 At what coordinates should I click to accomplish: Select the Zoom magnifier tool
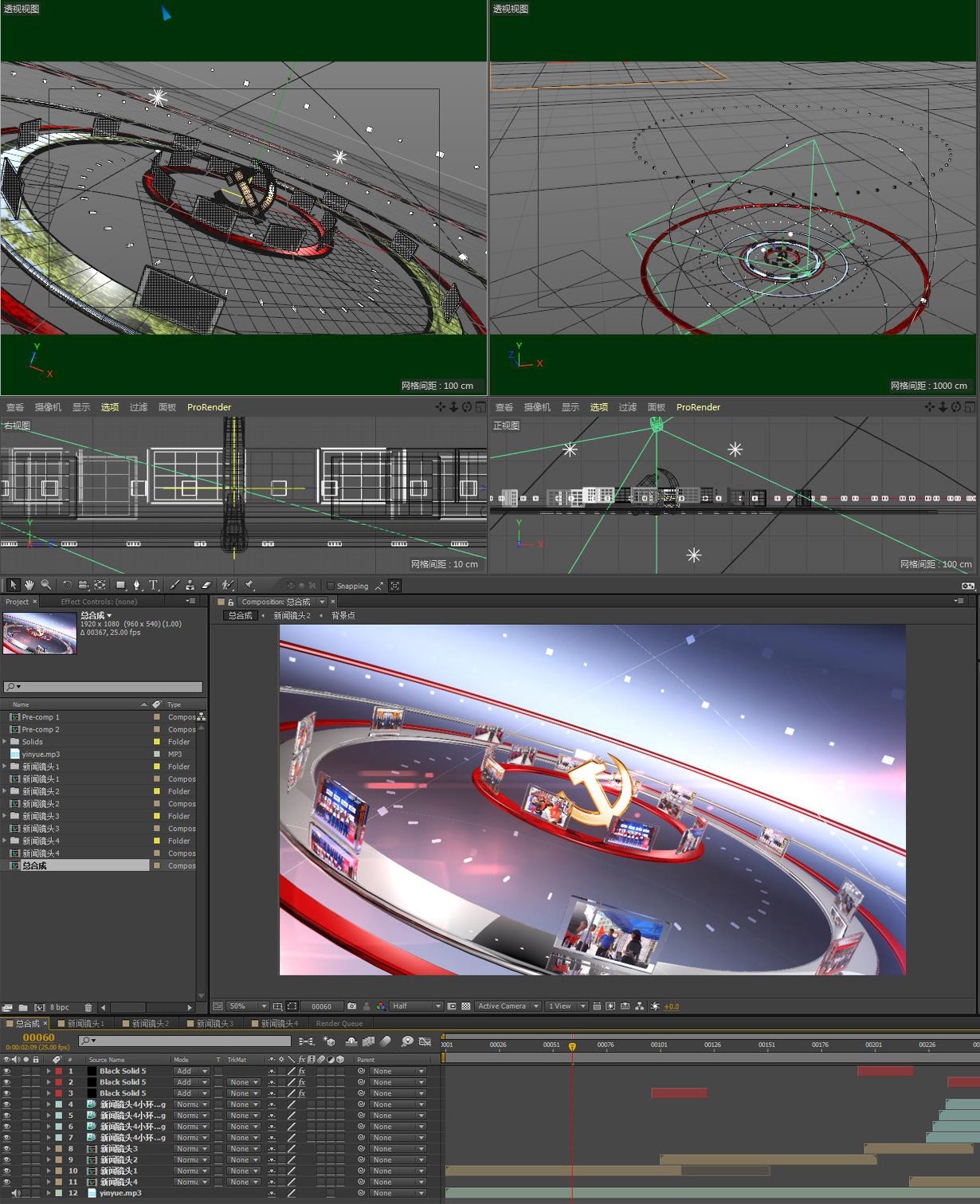pos(45,585)
